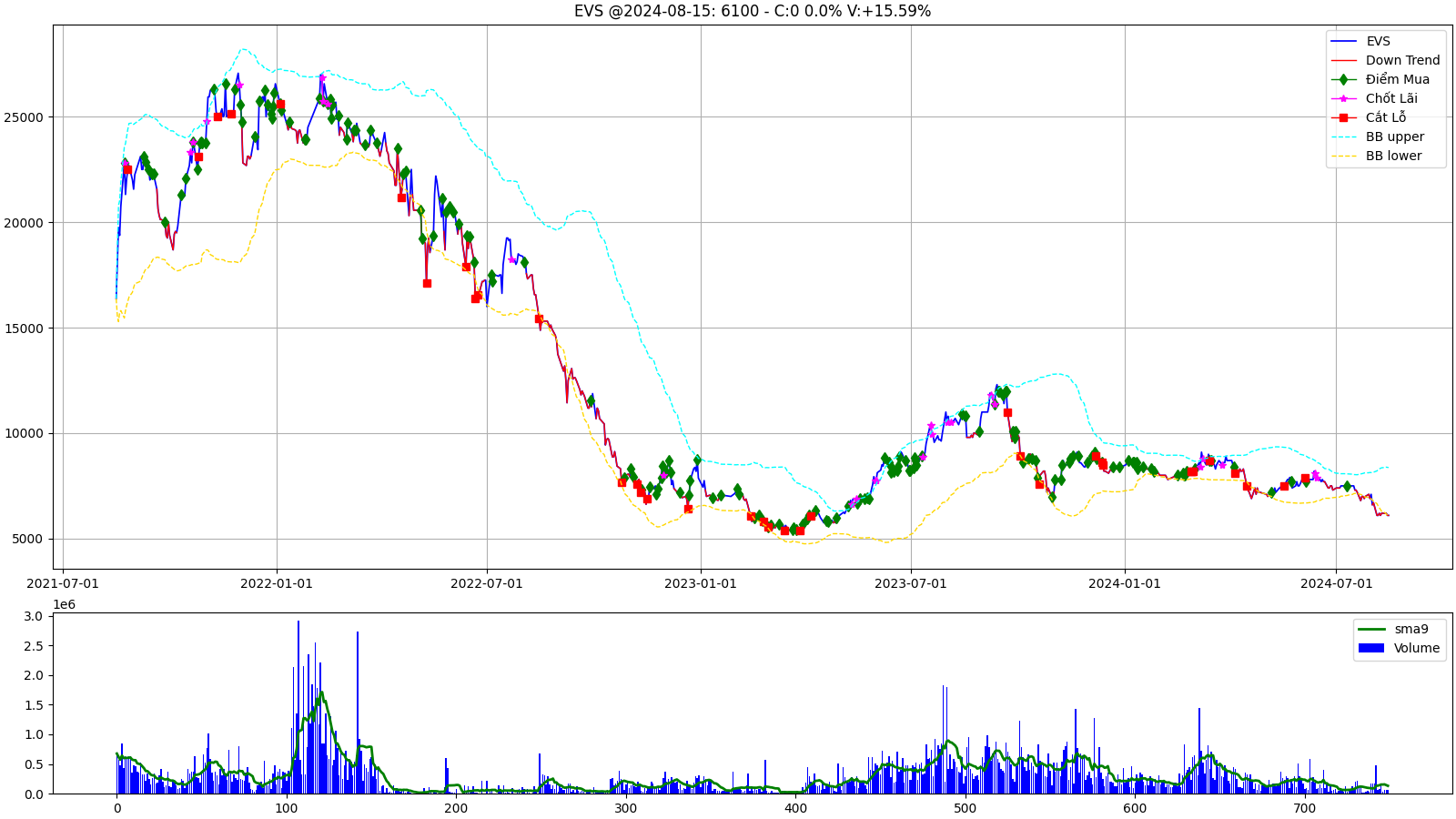The width and height of the screenshot is (1456, 819).
Task: Click the 400 volume x-axis label
Action: pos(795,808)
